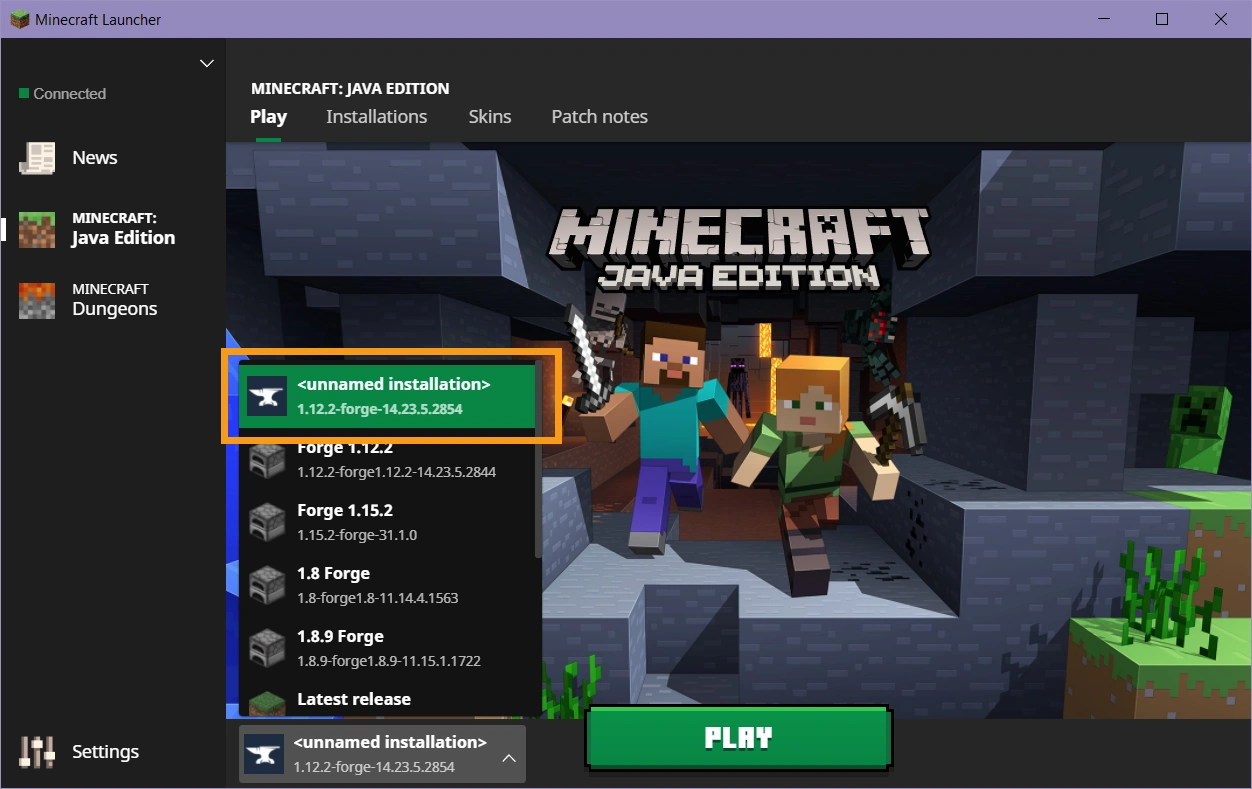Click the installation list scrollbar
Viewport: 1252px width, 789px height.
[539, 458]
